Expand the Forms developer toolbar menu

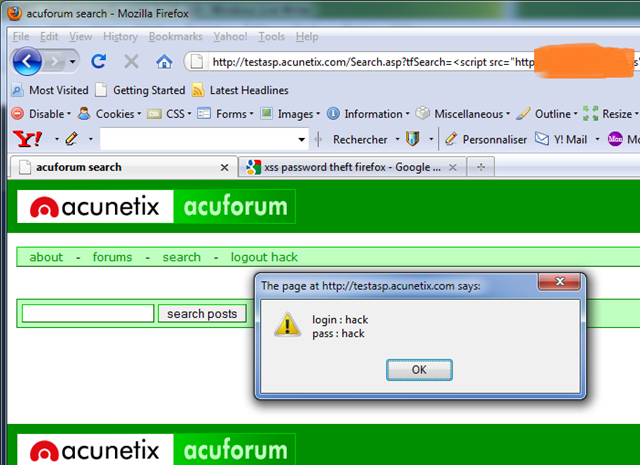(x=225, y=114)
